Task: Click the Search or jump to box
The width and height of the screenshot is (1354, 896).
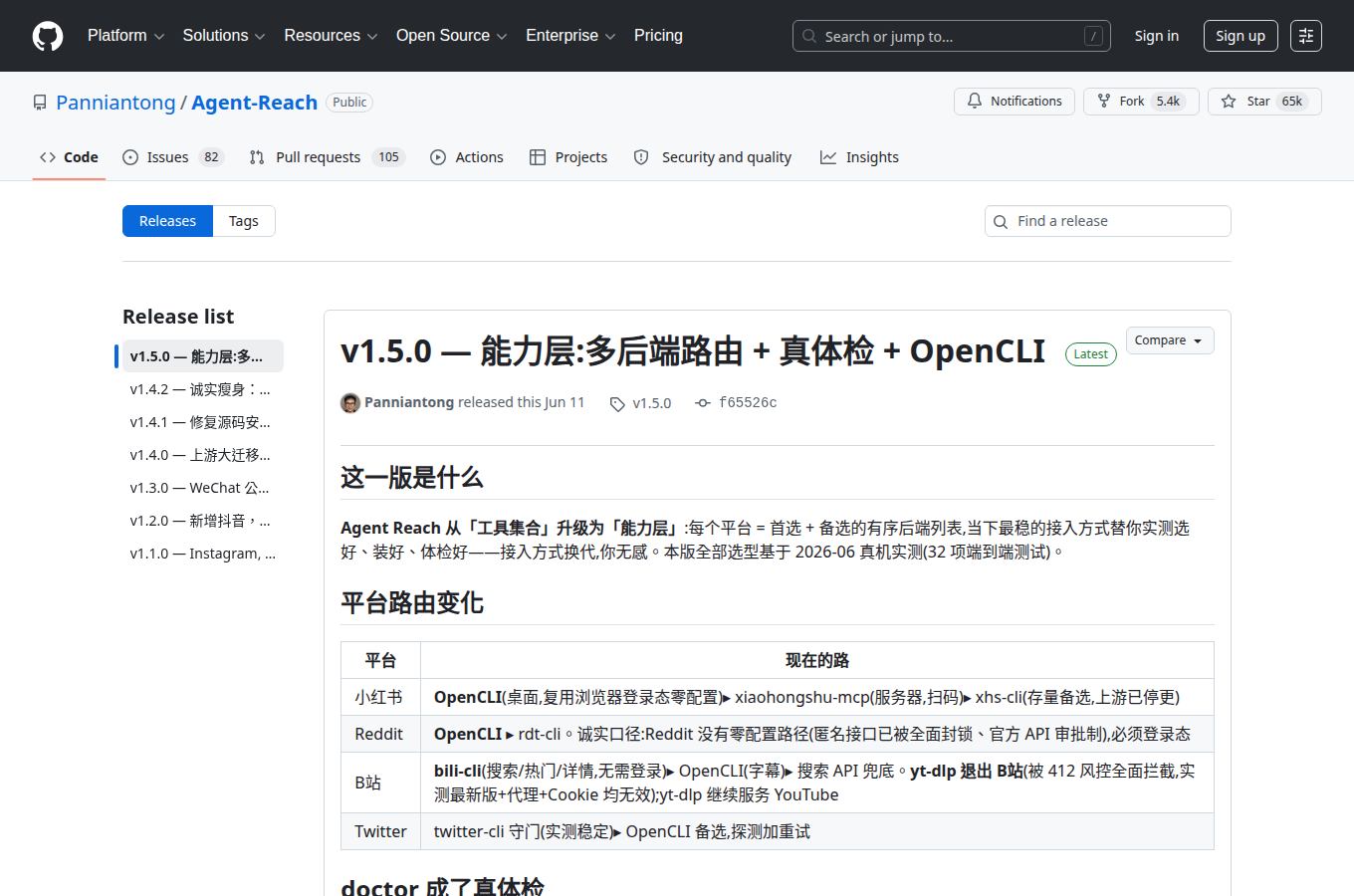Action: [952, 36]
